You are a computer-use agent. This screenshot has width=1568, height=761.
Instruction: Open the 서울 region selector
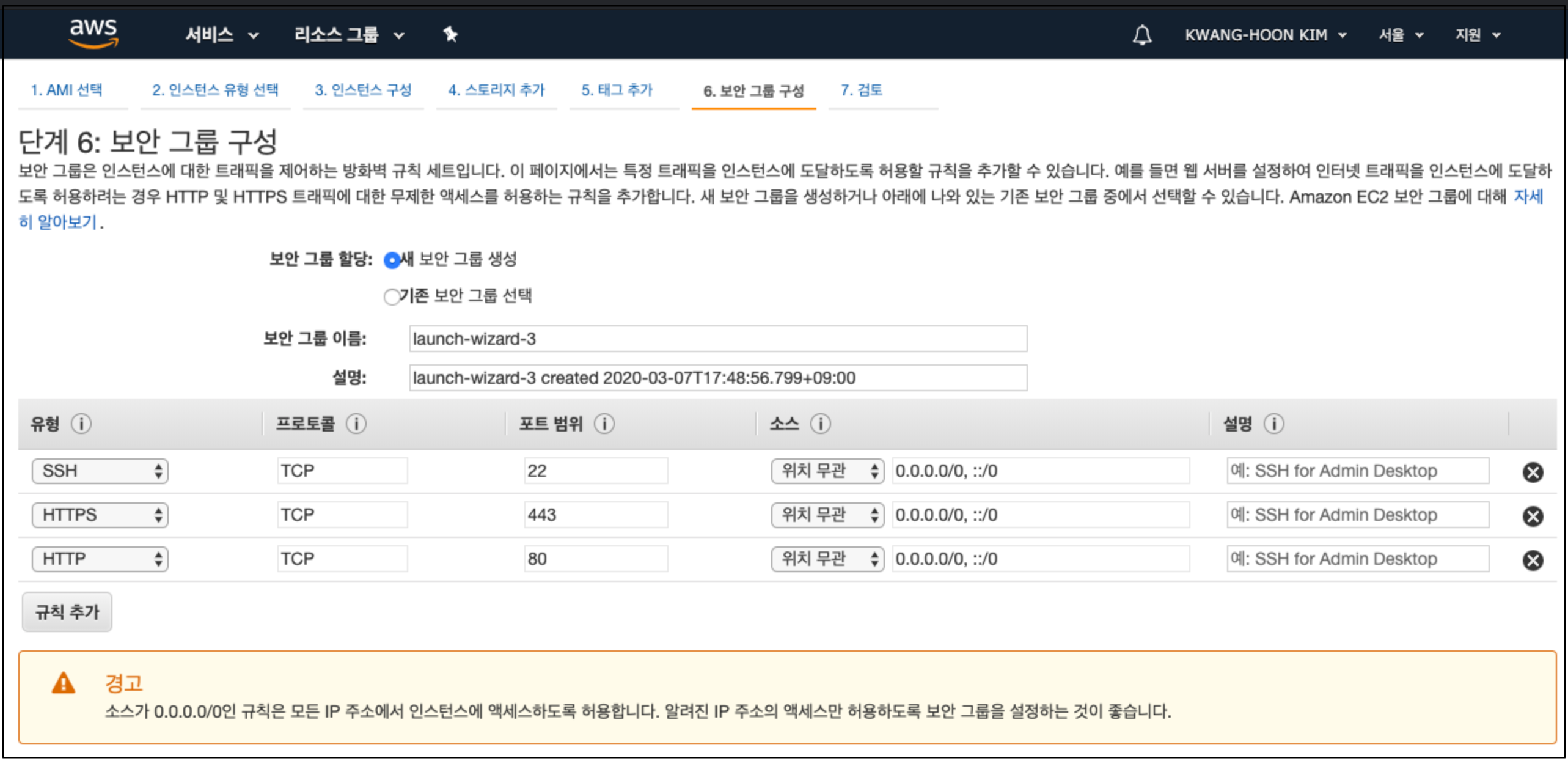click(1400, 35)
